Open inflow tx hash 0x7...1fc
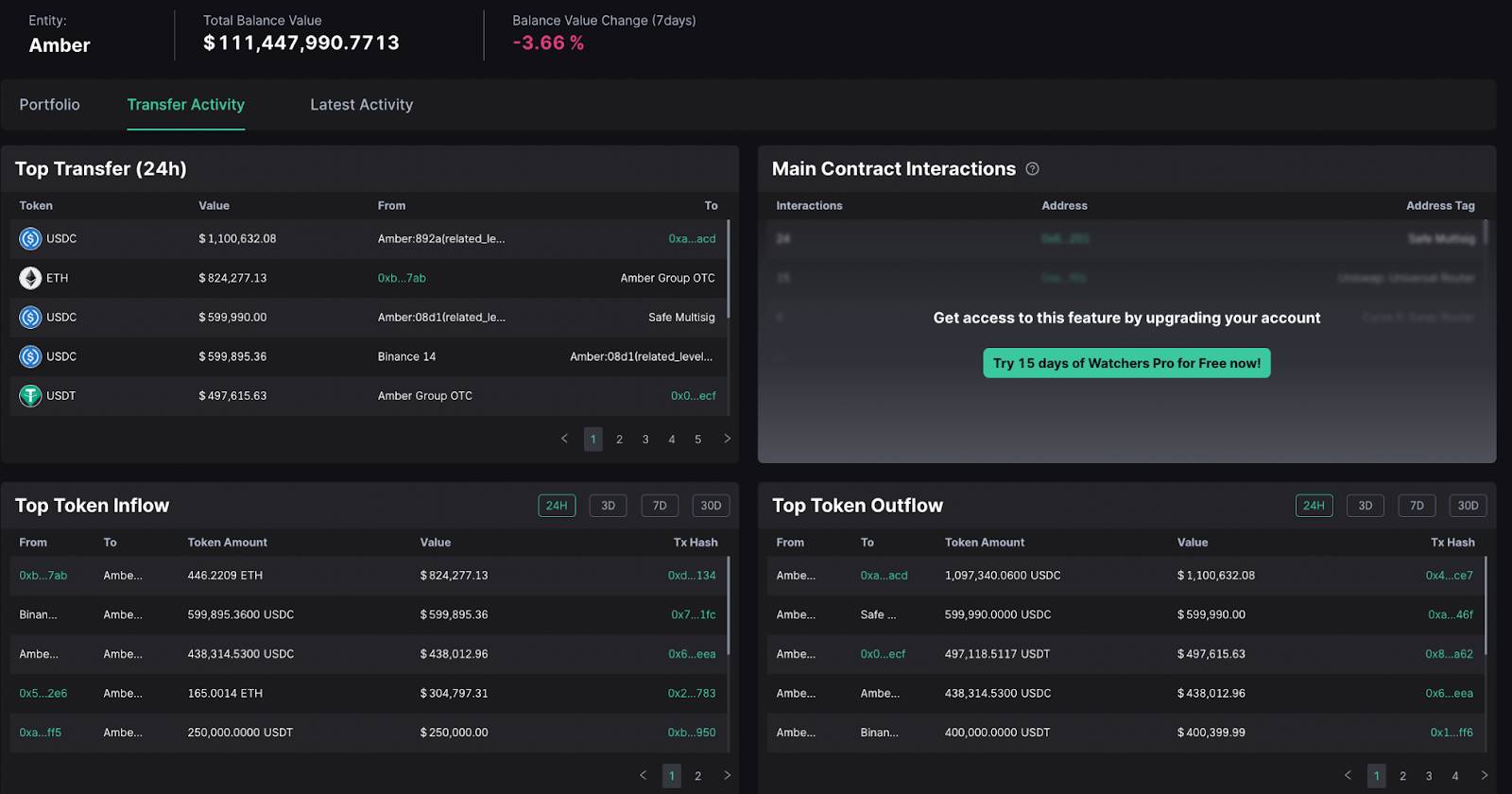This screenshot has height=794, width=1512. (x=694, y=614)
